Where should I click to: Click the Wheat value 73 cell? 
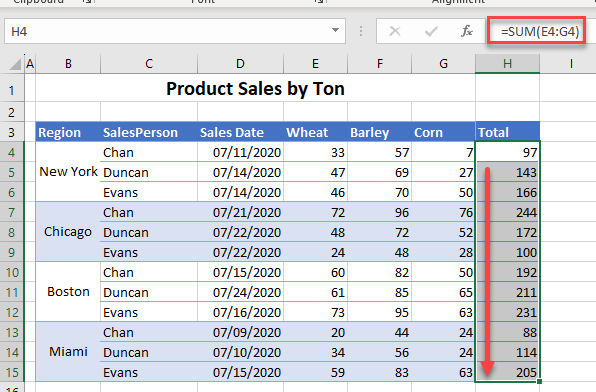coord(315,312)
